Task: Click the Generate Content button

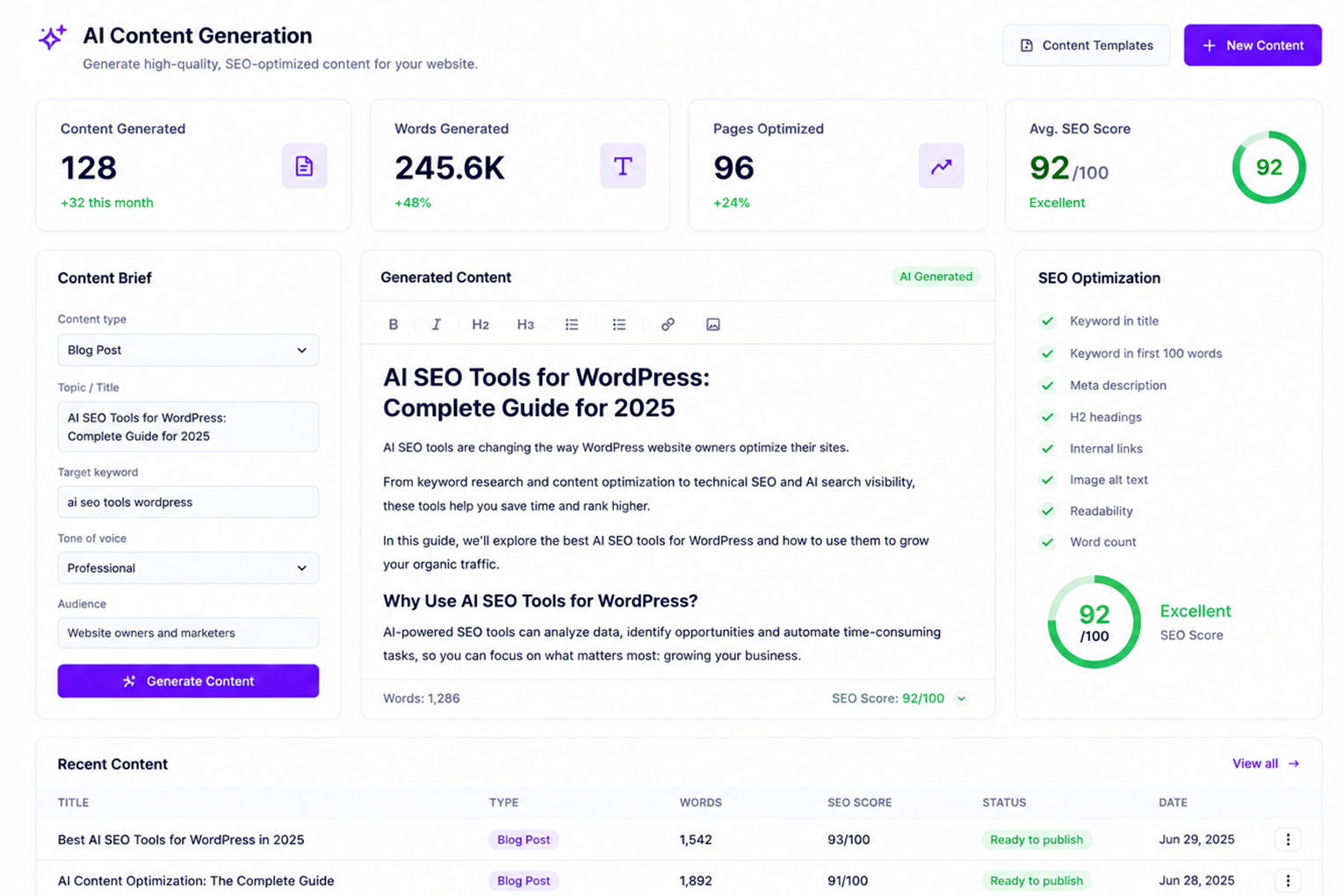Action: click(188, 681)
